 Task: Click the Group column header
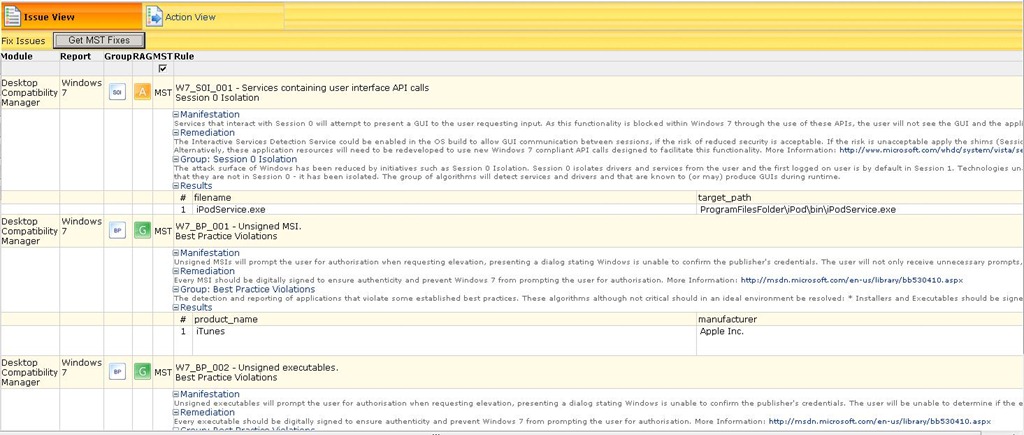(118, 56)
